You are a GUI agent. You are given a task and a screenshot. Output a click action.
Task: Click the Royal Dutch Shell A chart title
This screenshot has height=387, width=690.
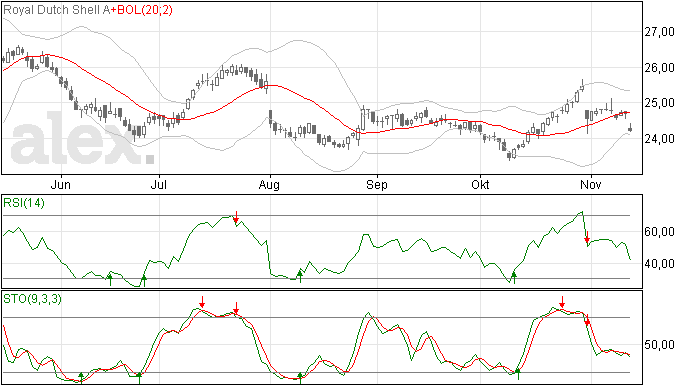pyautogui.click(x=56, y=10)
